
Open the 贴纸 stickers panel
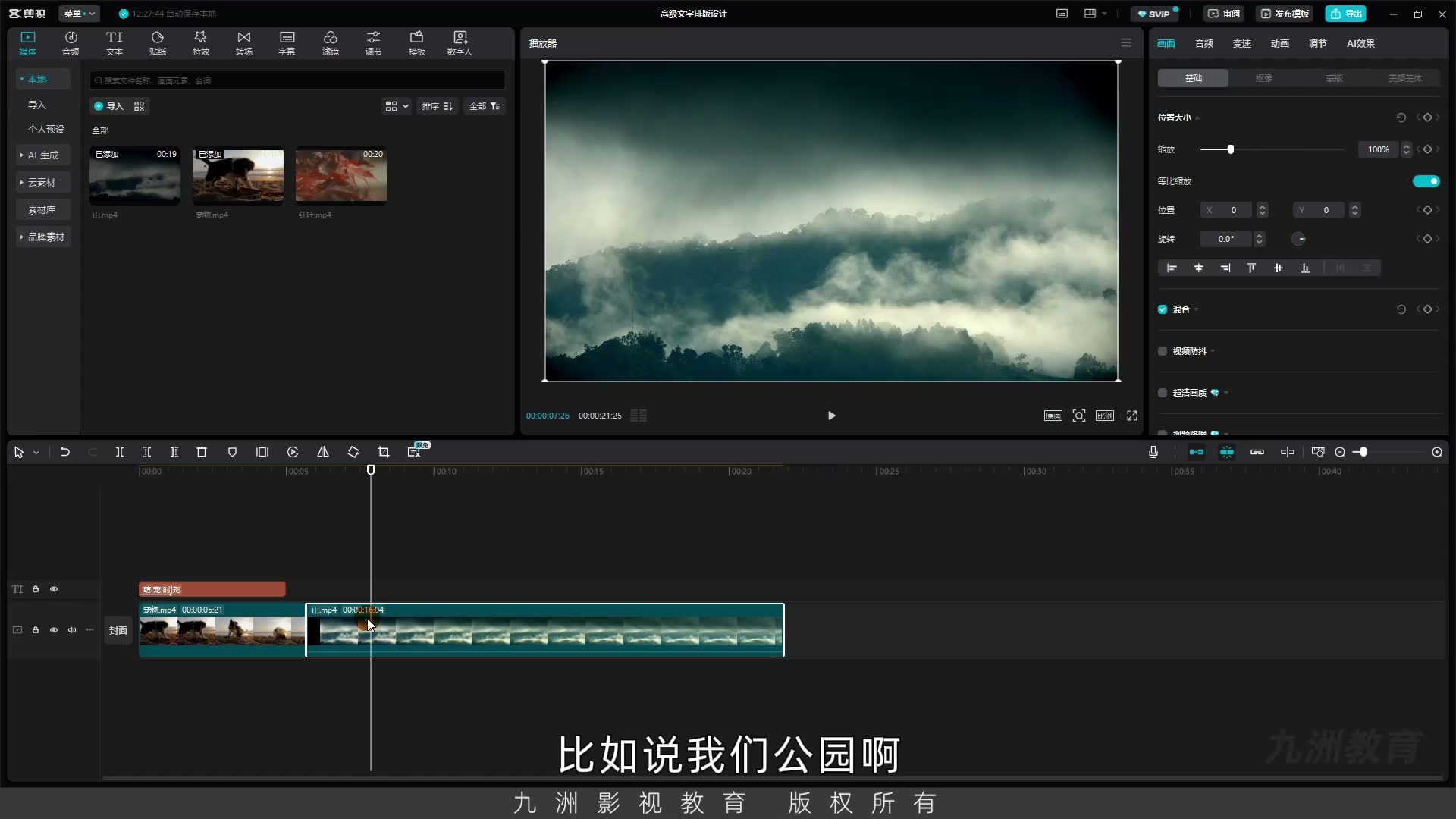coord(157,43)
